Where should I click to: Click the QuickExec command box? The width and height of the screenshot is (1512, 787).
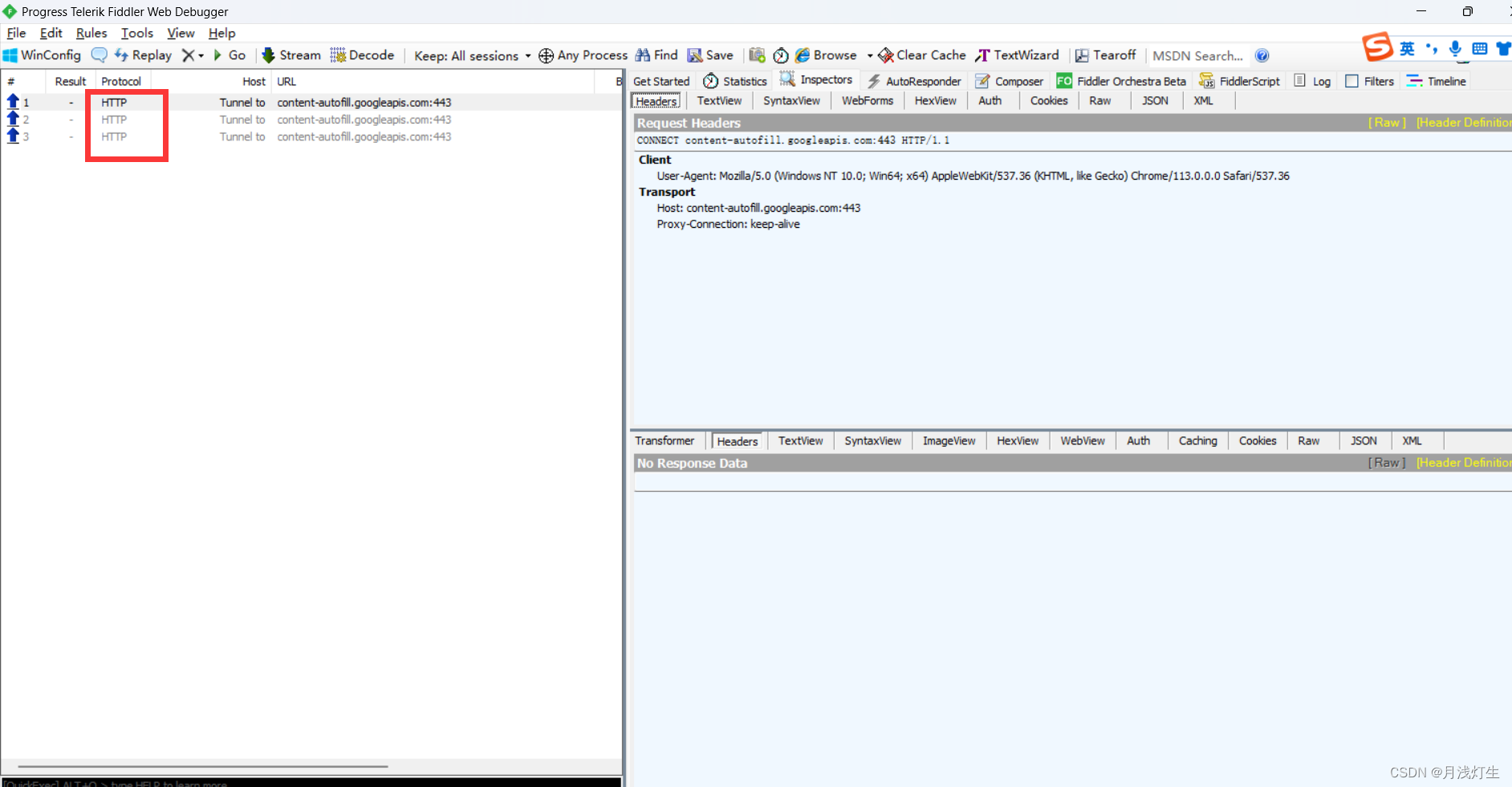[311, 783]
